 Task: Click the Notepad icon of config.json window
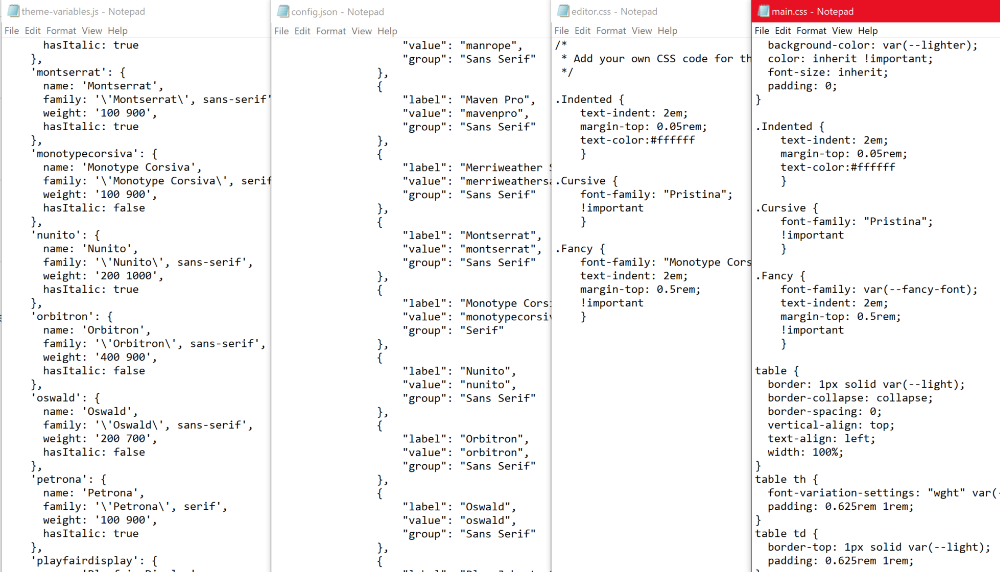(x=282, y=11)
